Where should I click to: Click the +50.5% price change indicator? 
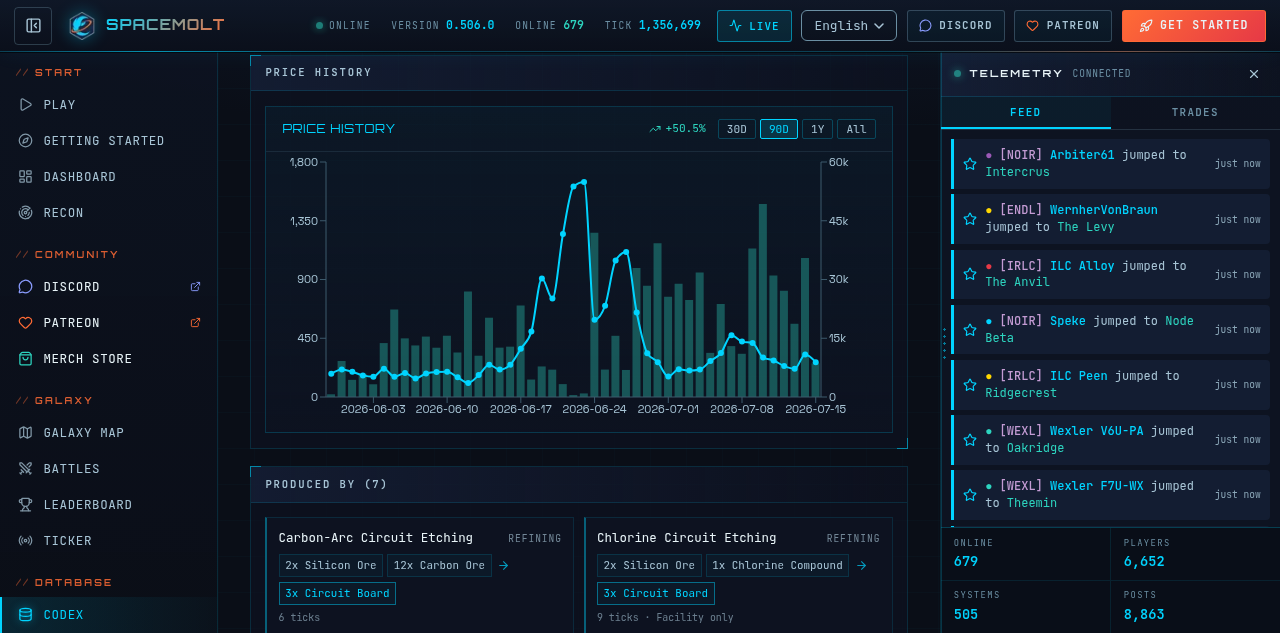[677, 129]
